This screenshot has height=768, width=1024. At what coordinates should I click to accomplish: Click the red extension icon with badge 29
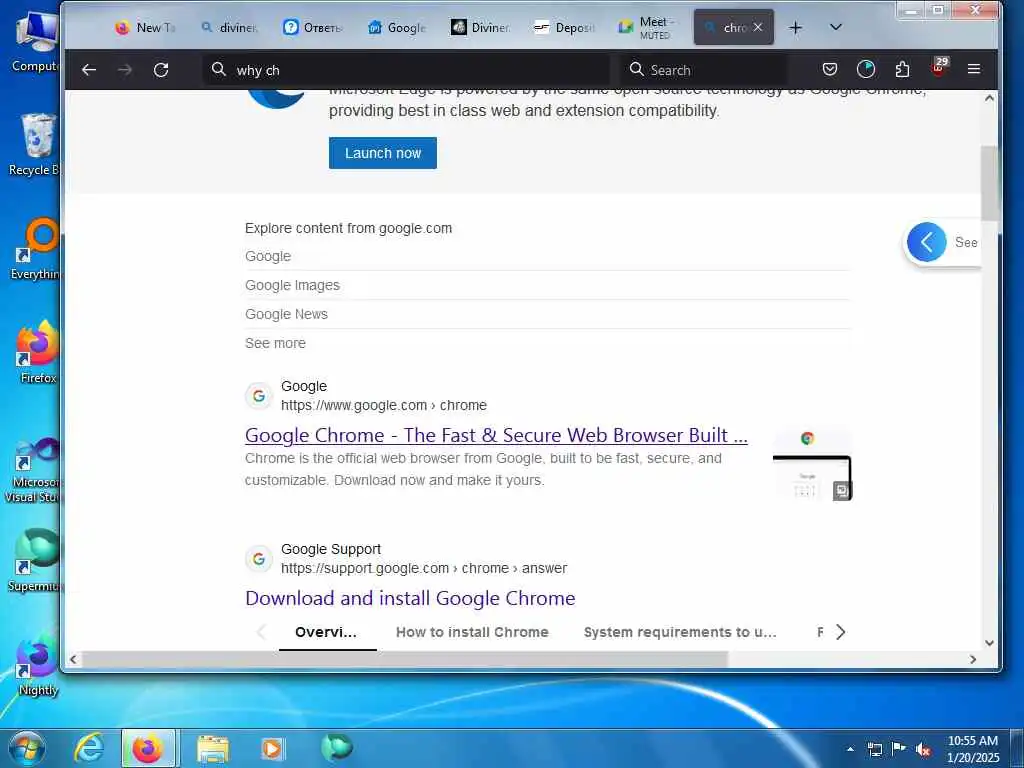[940, 66]
